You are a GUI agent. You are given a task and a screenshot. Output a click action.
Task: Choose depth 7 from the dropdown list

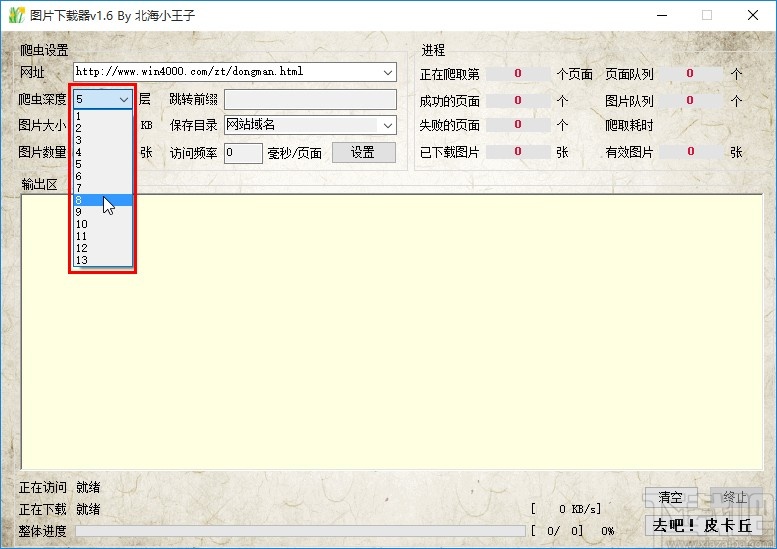pos(103,188)
